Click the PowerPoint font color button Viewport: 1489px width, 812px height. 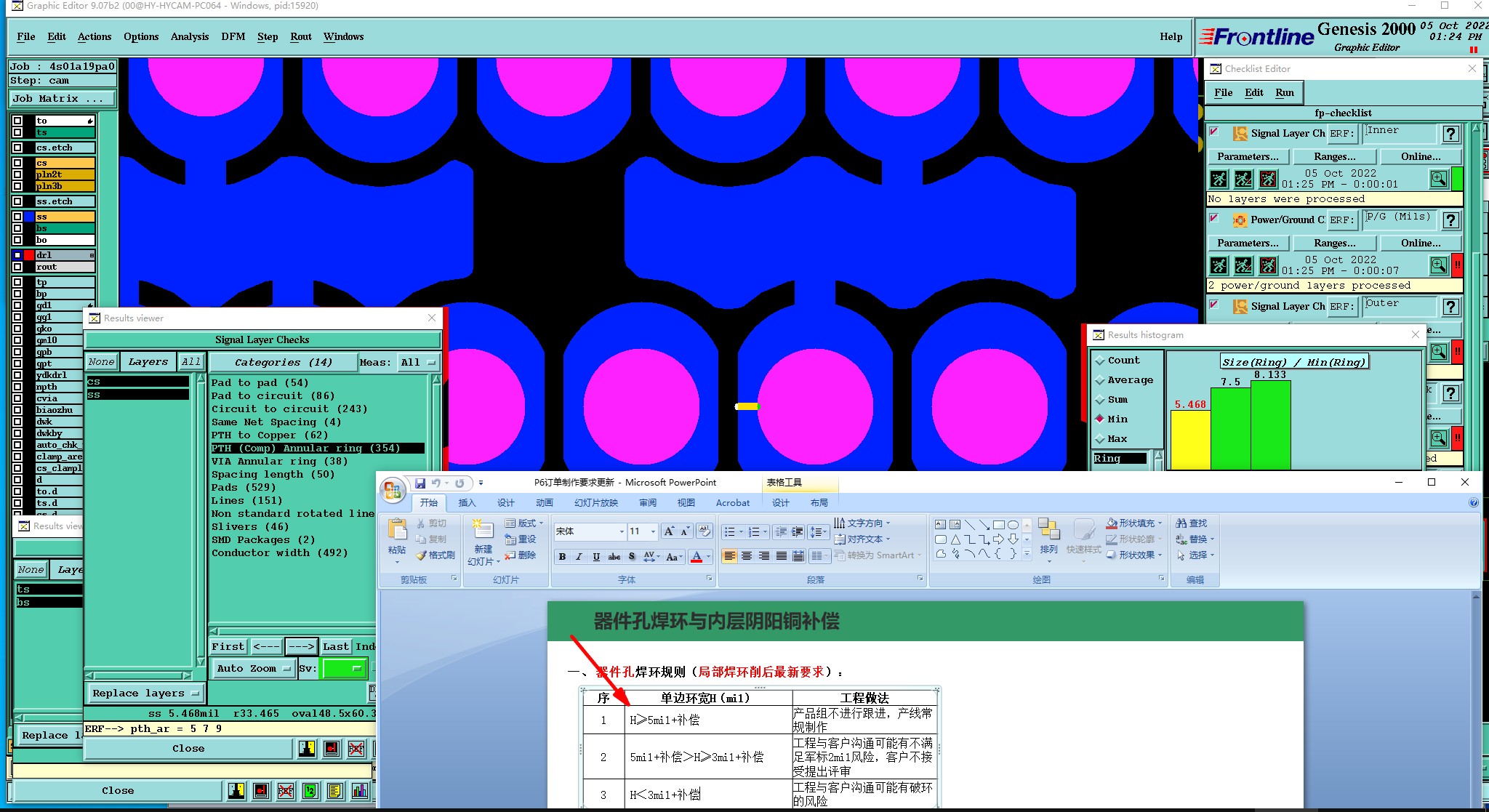click(x=697, y=557)
